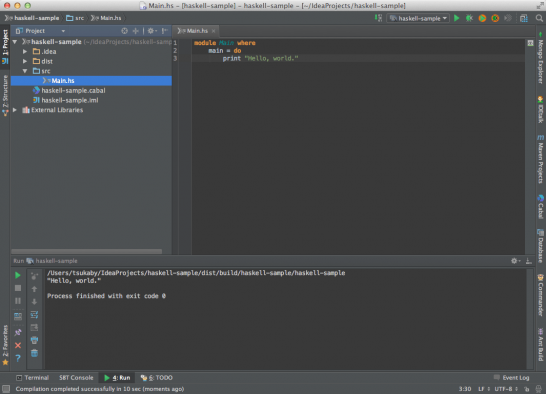
Task: Click the Debug bug icon in toolbar
Action: [469, 18]
